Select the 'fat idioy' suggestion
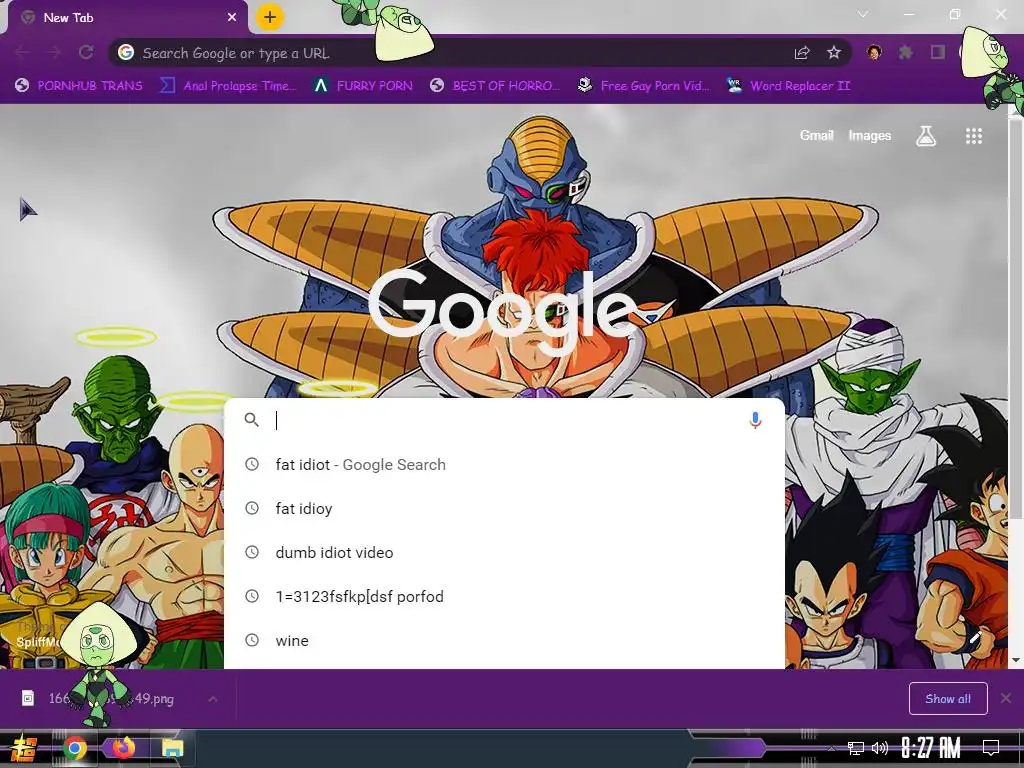The height and width of the screenshot is (768, 1024). [504, 508]
